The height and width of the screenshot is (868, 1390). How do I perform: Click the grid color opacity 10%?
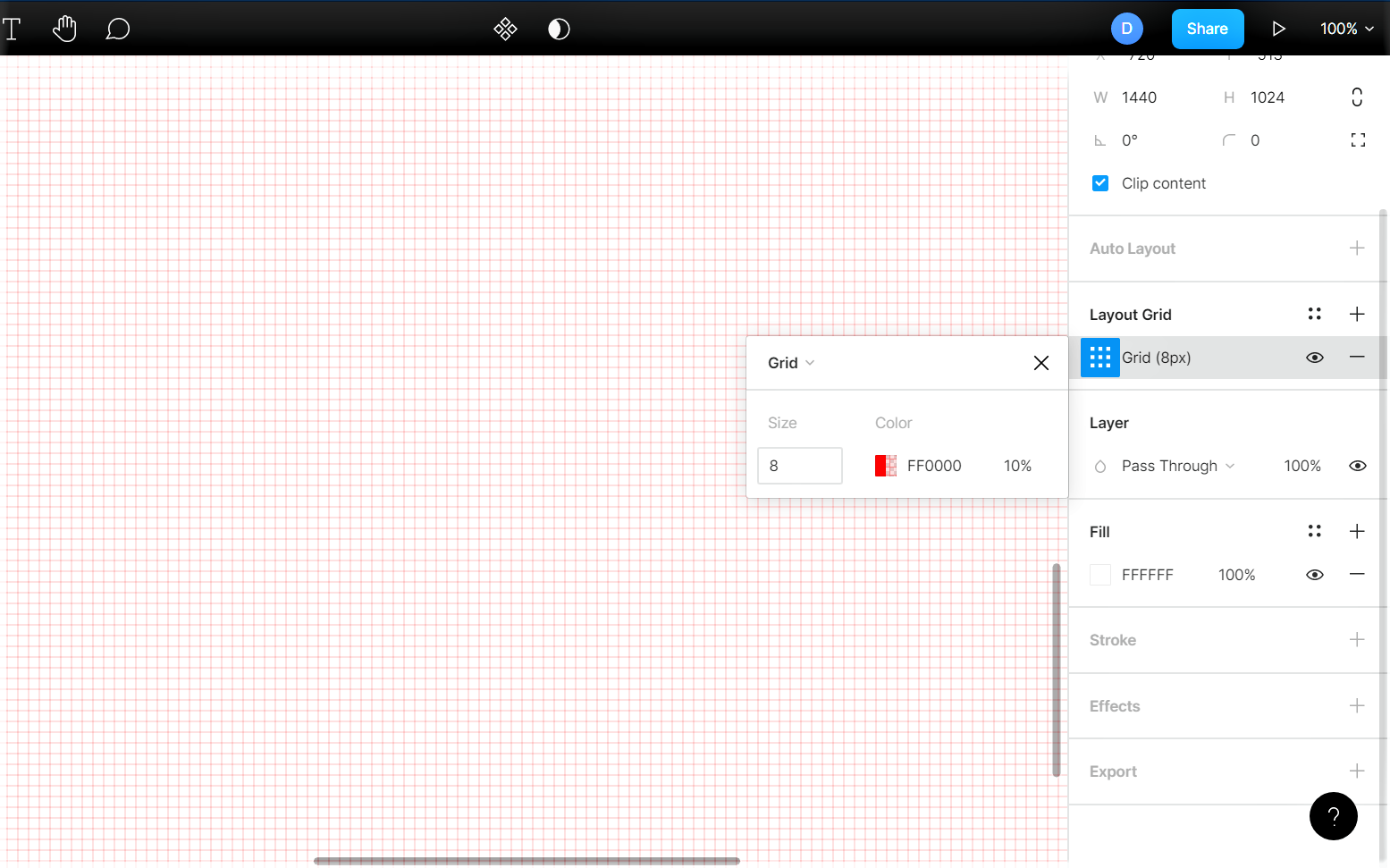tap(1017, 466)
